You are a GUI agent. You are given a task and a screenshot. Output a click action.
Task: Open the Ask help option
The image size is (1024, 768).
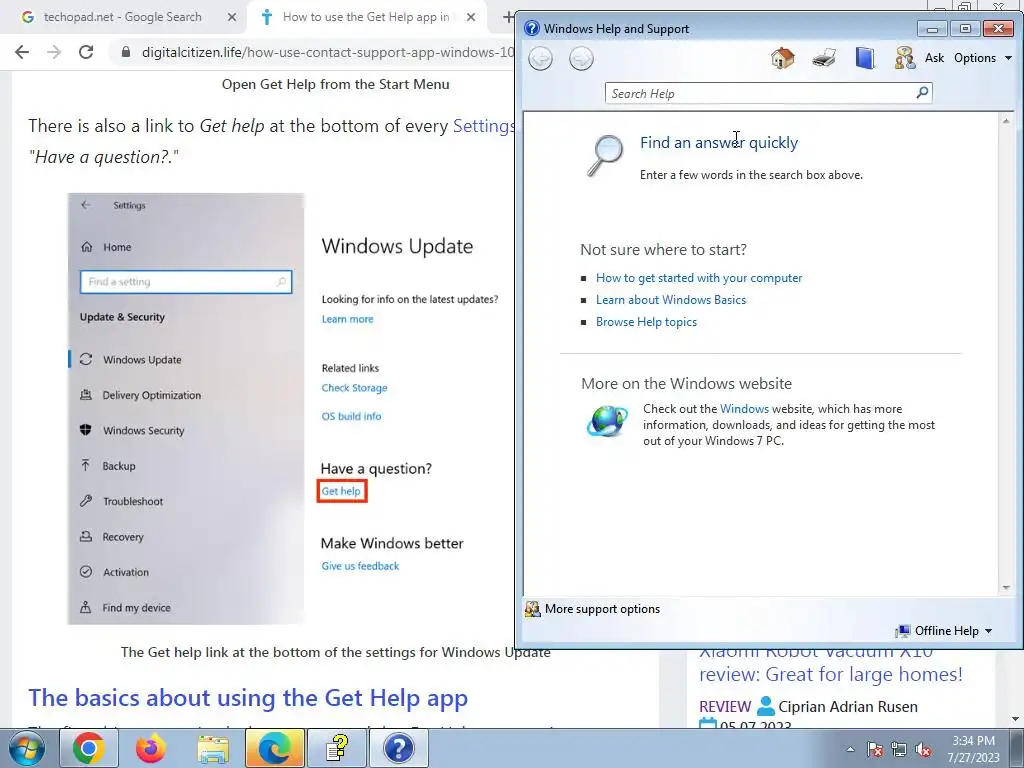(934, 58)
